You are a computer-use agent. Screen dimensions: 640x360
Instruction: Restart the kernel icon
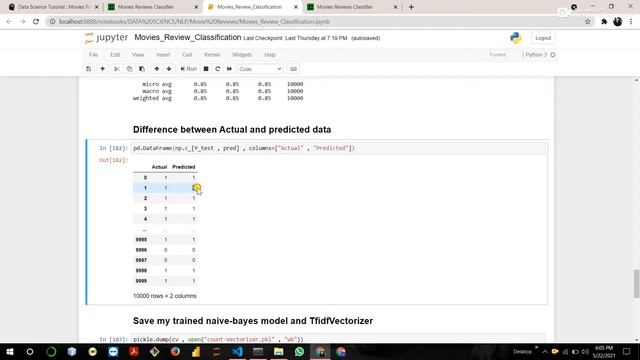pyautogui.click(x=218, y=69)
